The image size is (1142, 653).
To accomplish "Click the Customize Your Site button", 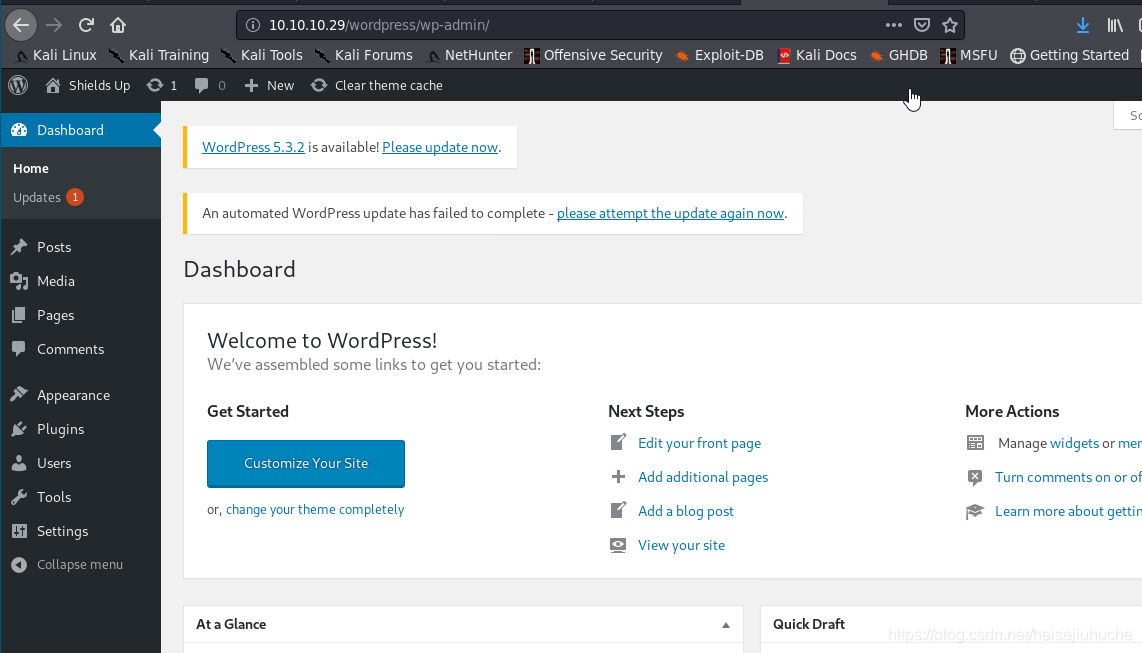I will [306, 464].
